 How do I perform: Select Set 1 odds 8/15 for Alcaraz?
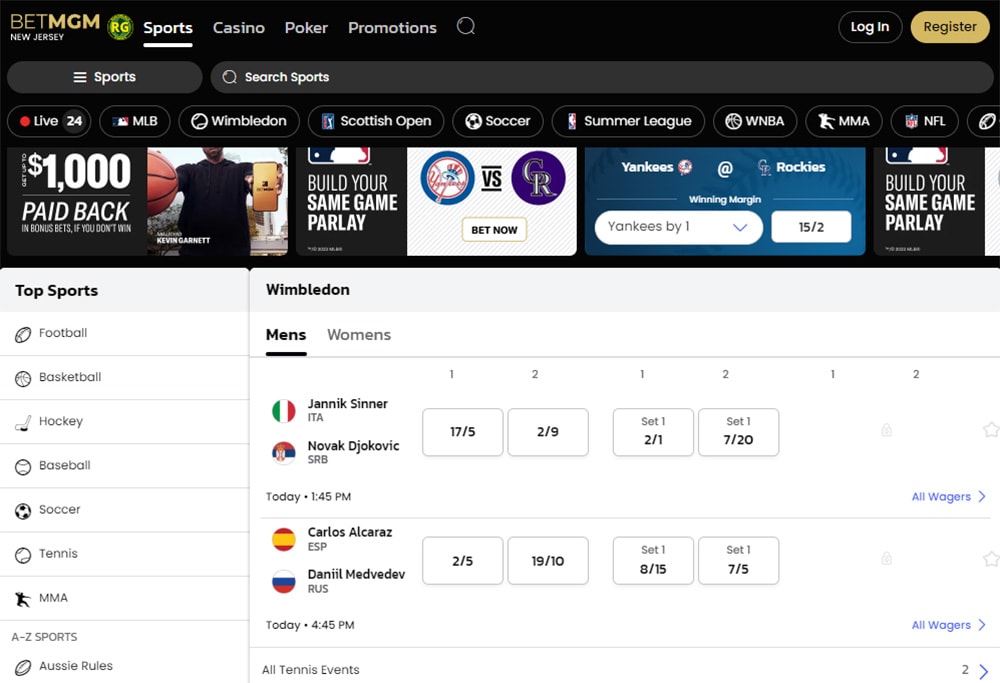coord(653,561)
